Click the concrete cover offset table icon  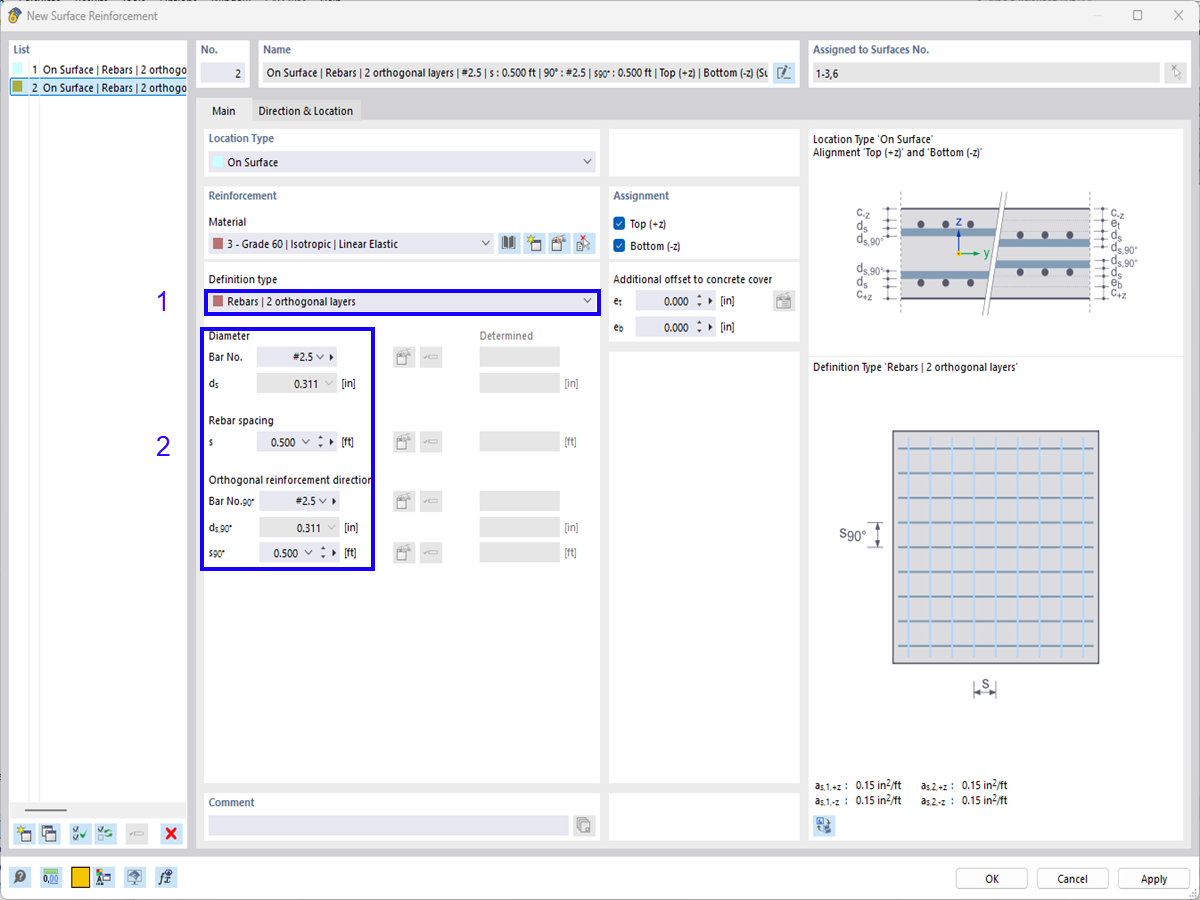[x=784, y=301]
